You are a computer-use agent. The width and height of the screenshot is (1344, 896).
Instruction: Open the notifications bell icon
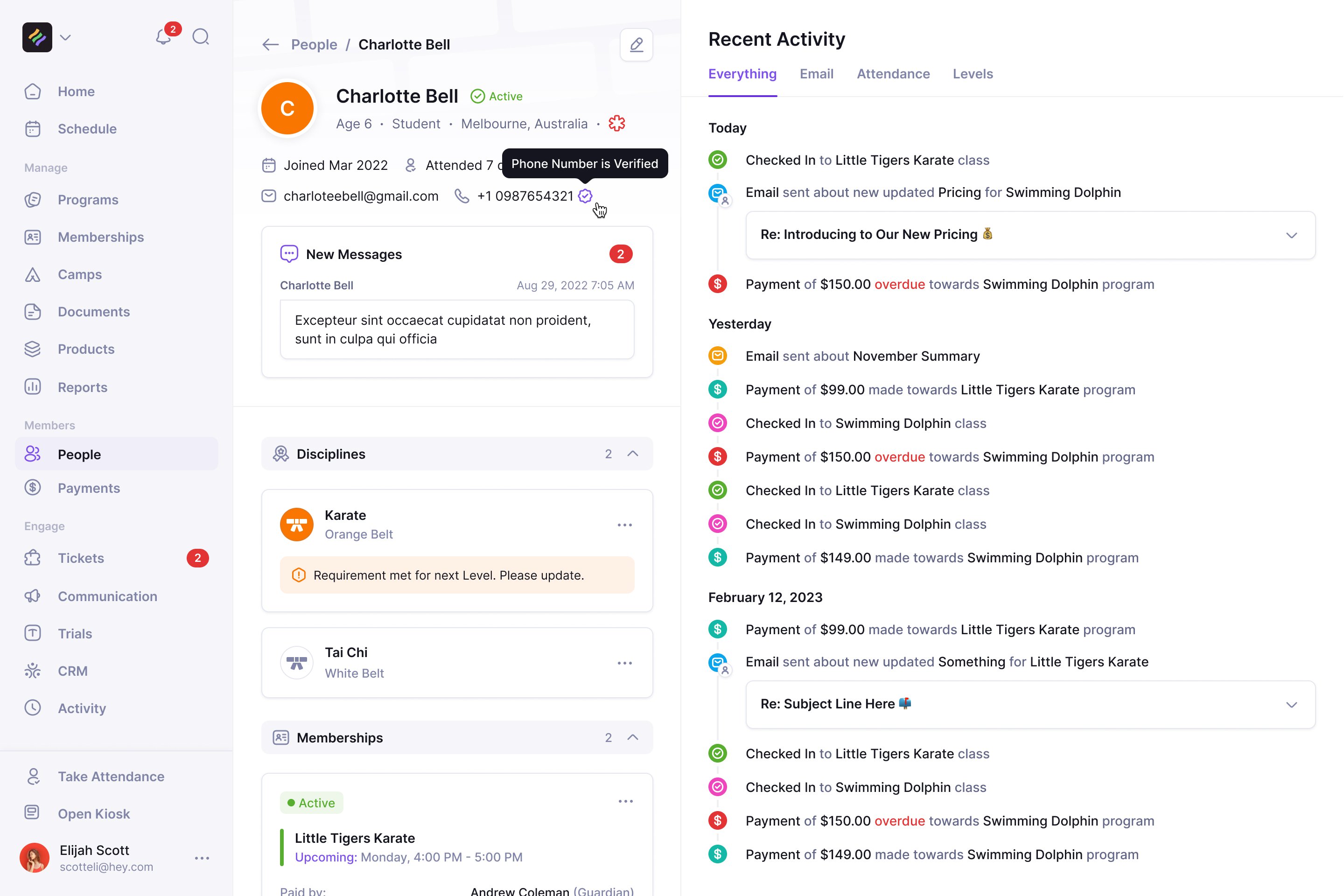tap(163, 37)
